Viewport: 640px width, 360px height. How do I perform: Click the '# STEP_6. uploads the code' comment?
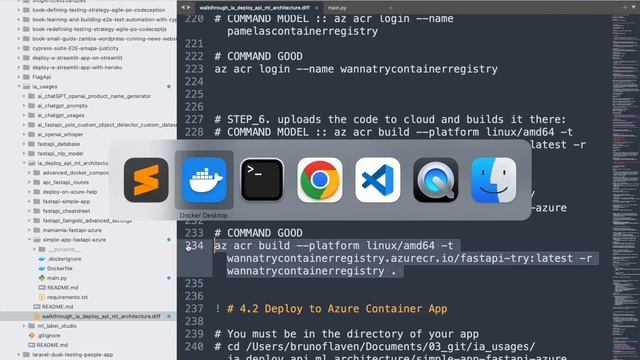point(390,120)
